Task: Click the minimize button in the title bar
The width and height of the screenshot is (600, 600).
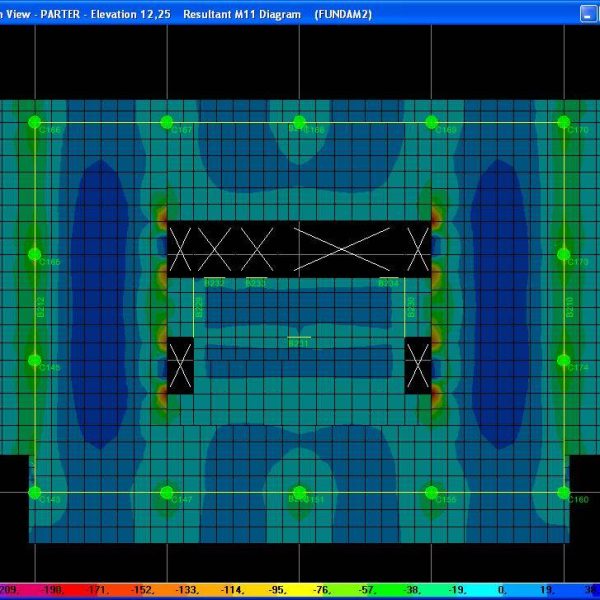Action: click(x=587, y=14)
